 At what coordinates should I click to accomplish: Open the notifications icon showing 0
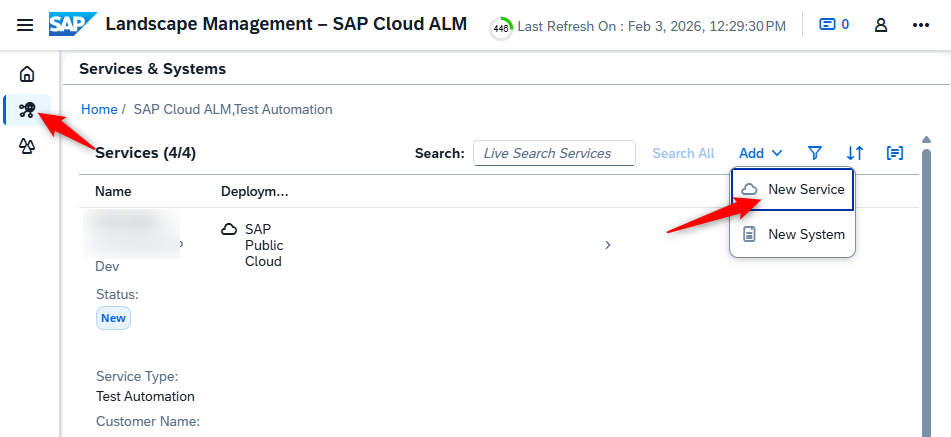pyautogui.click(x=834, y=25)
